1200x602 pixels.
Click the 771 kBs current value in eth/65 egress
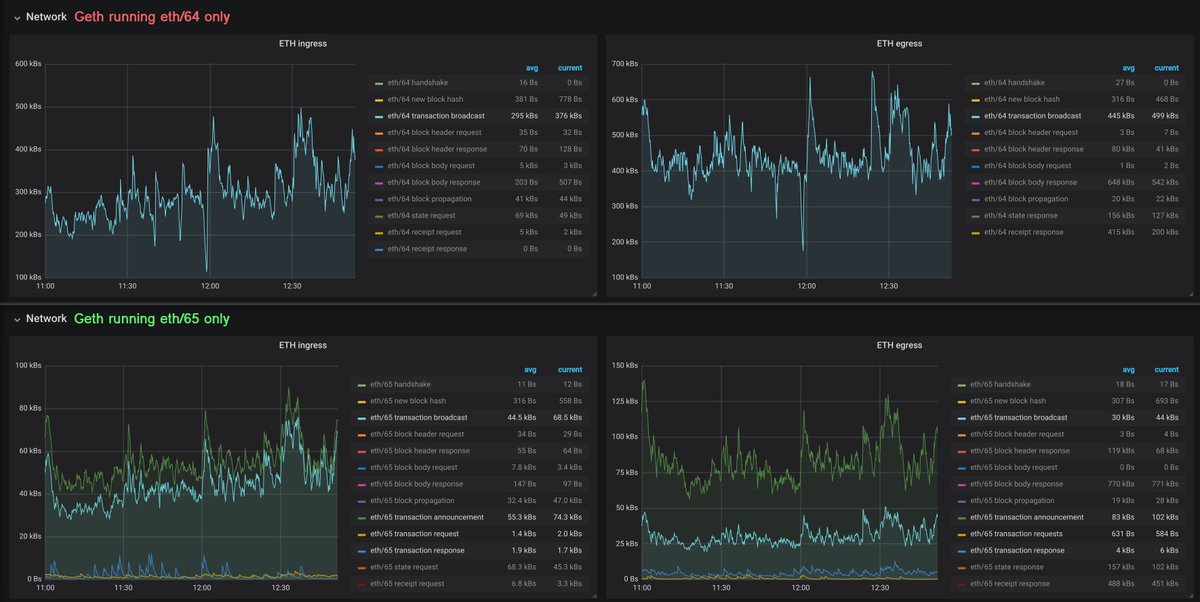click(x=1166, y=484)
